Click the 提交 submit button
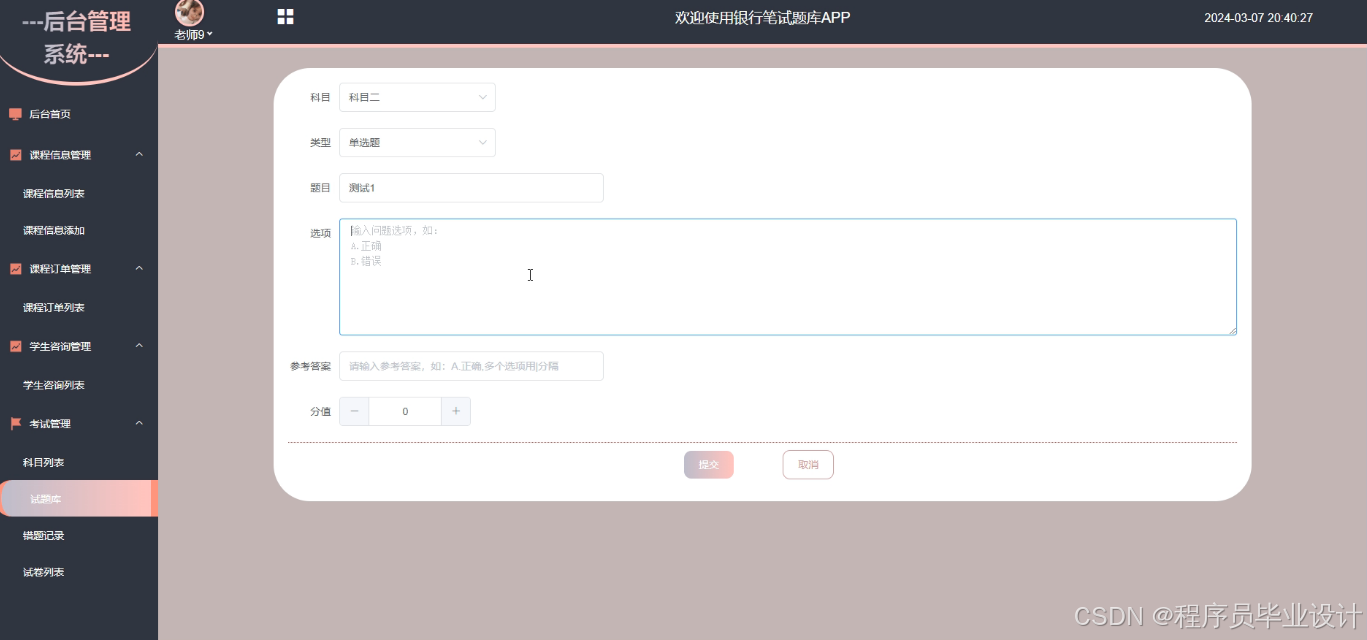 (x=708, y=464)
